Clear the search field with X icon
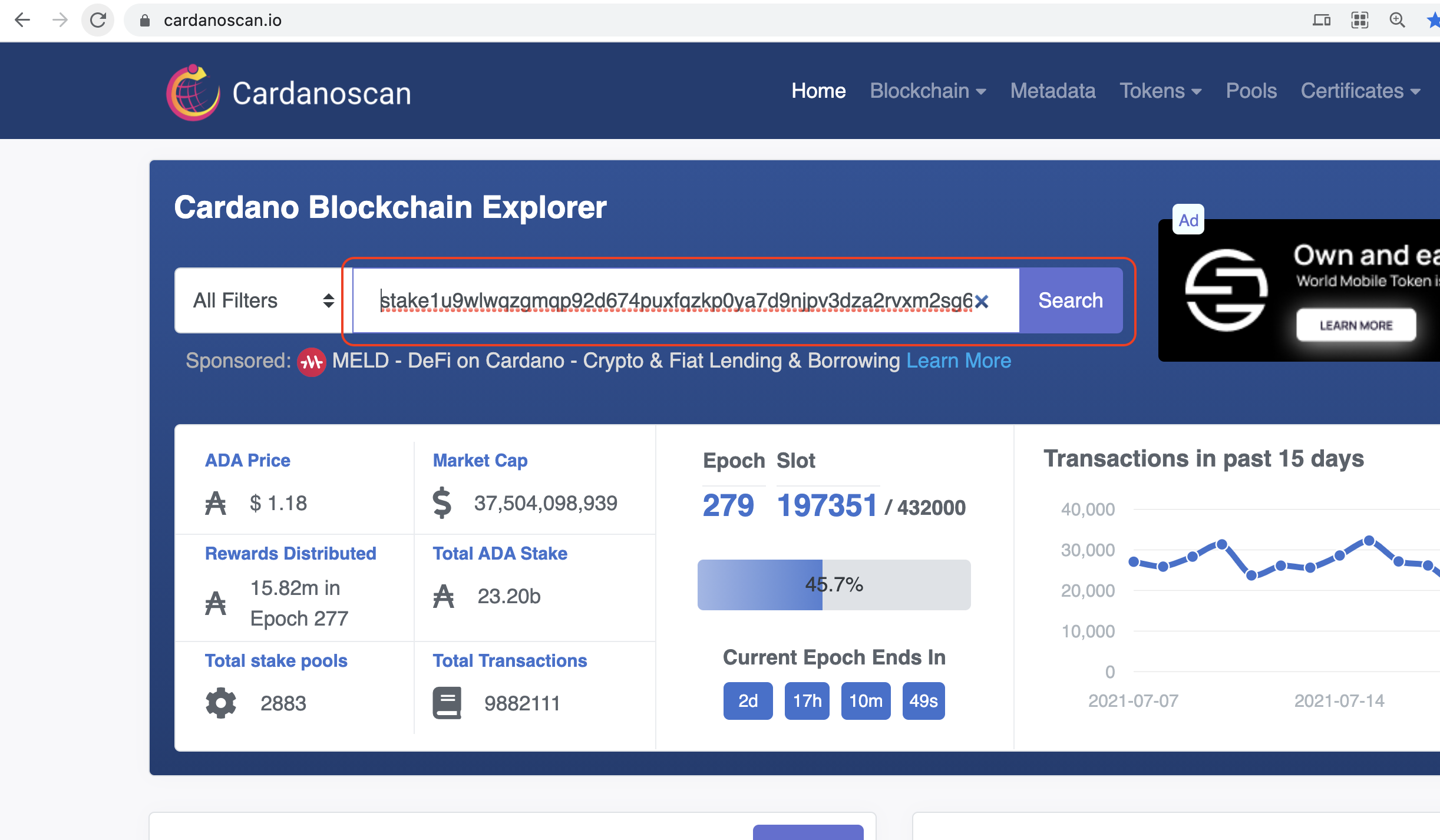The image size is (1440, 840). [982, 302]
